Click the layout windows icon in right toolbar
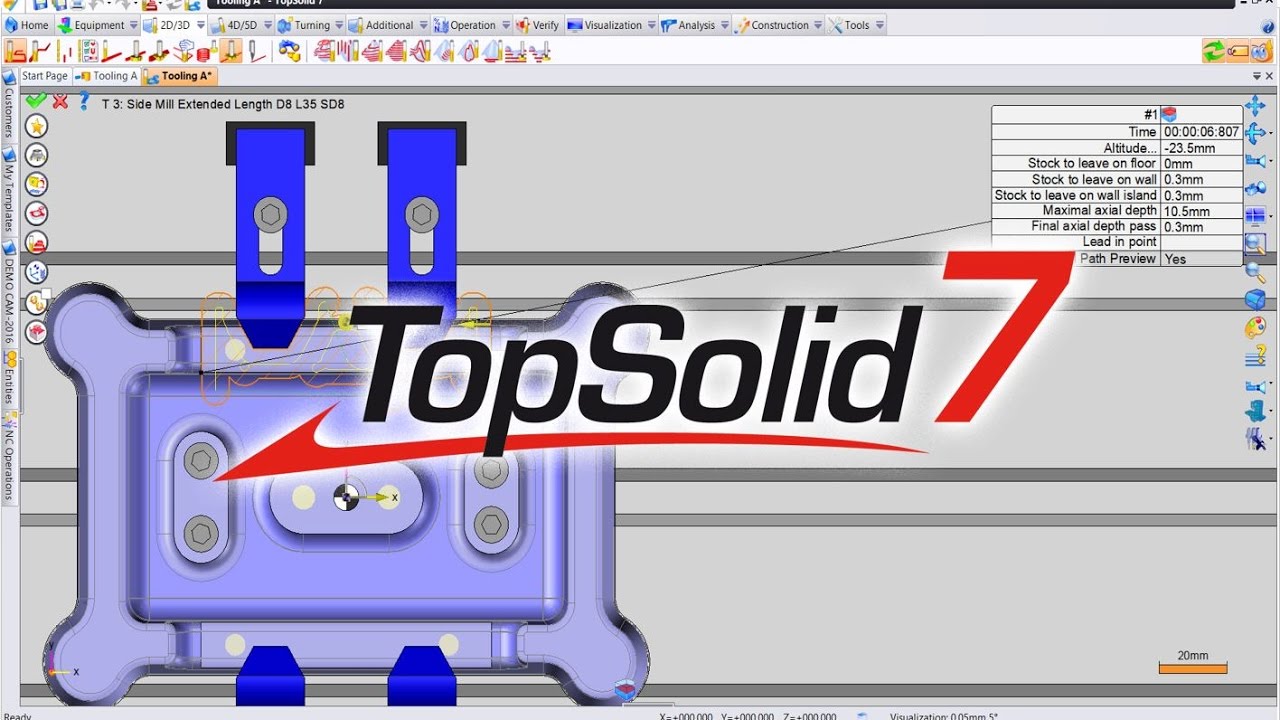This screenshot has height=720, width=1280. click(x=1255, y=216)
